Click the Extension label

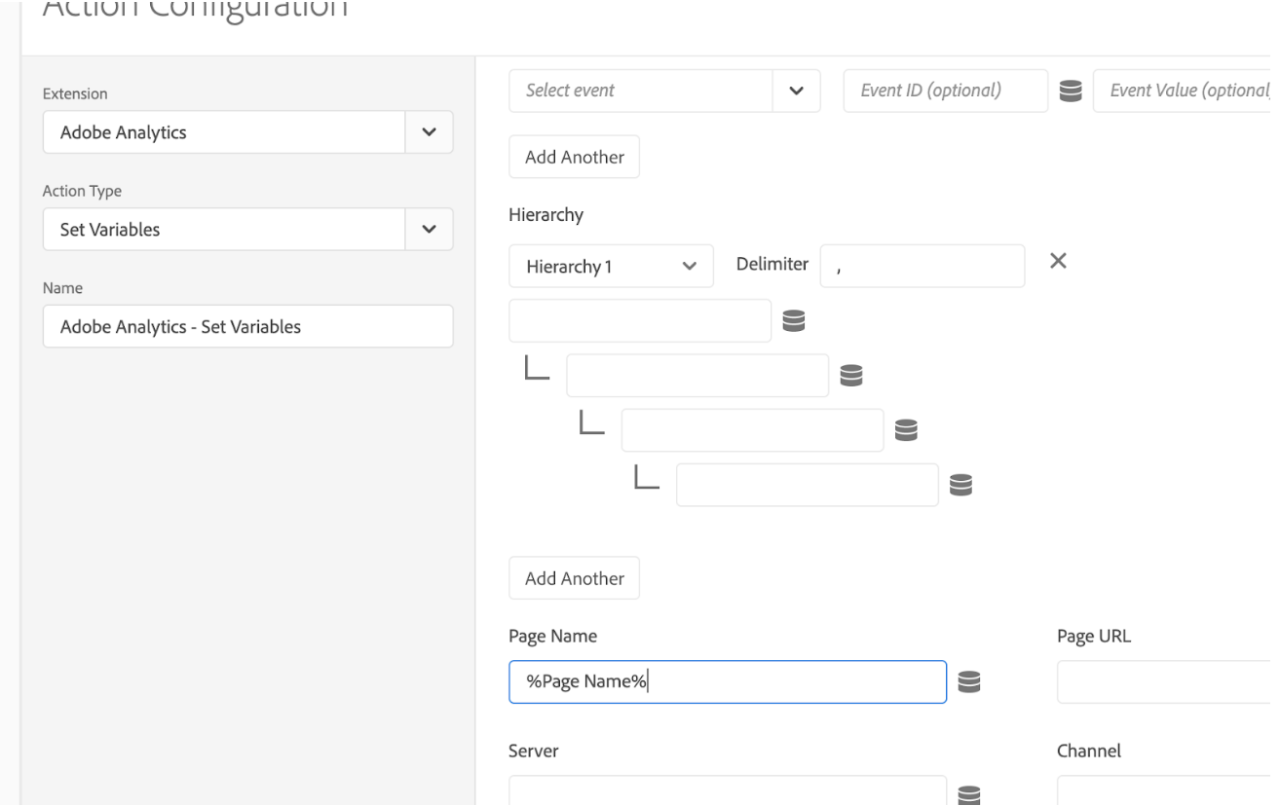coord(75,94)
